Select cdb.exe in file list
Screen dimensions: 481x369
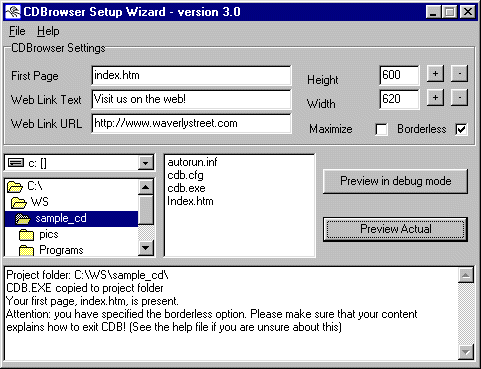pos(186,188)
